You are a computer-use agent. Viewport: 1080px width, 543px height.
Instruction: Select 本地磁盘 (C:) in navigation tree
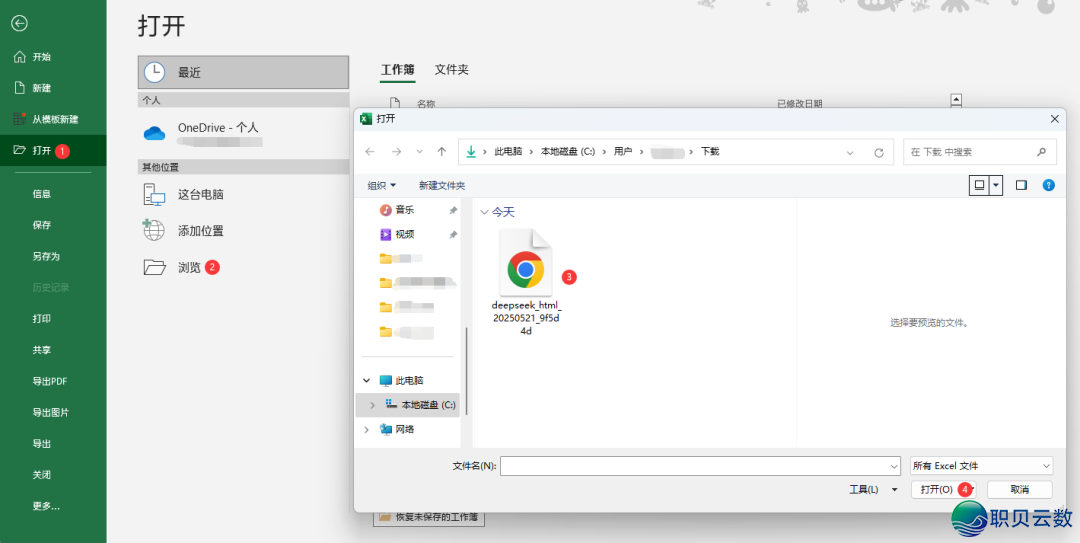[427, 405]
